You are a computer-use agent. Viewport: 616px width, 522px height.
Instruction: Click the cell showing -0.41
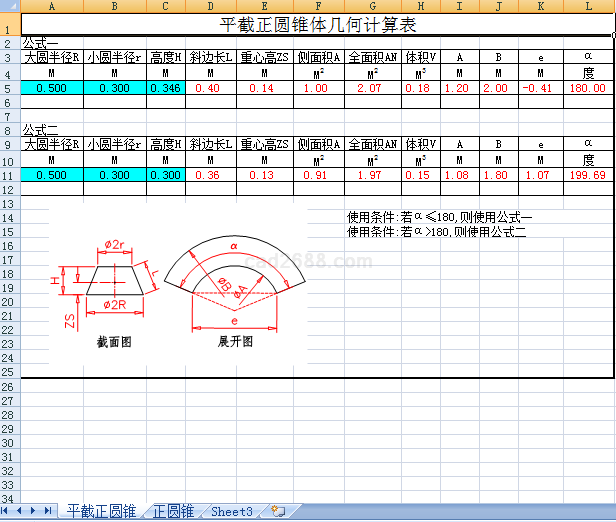[540, 89]
